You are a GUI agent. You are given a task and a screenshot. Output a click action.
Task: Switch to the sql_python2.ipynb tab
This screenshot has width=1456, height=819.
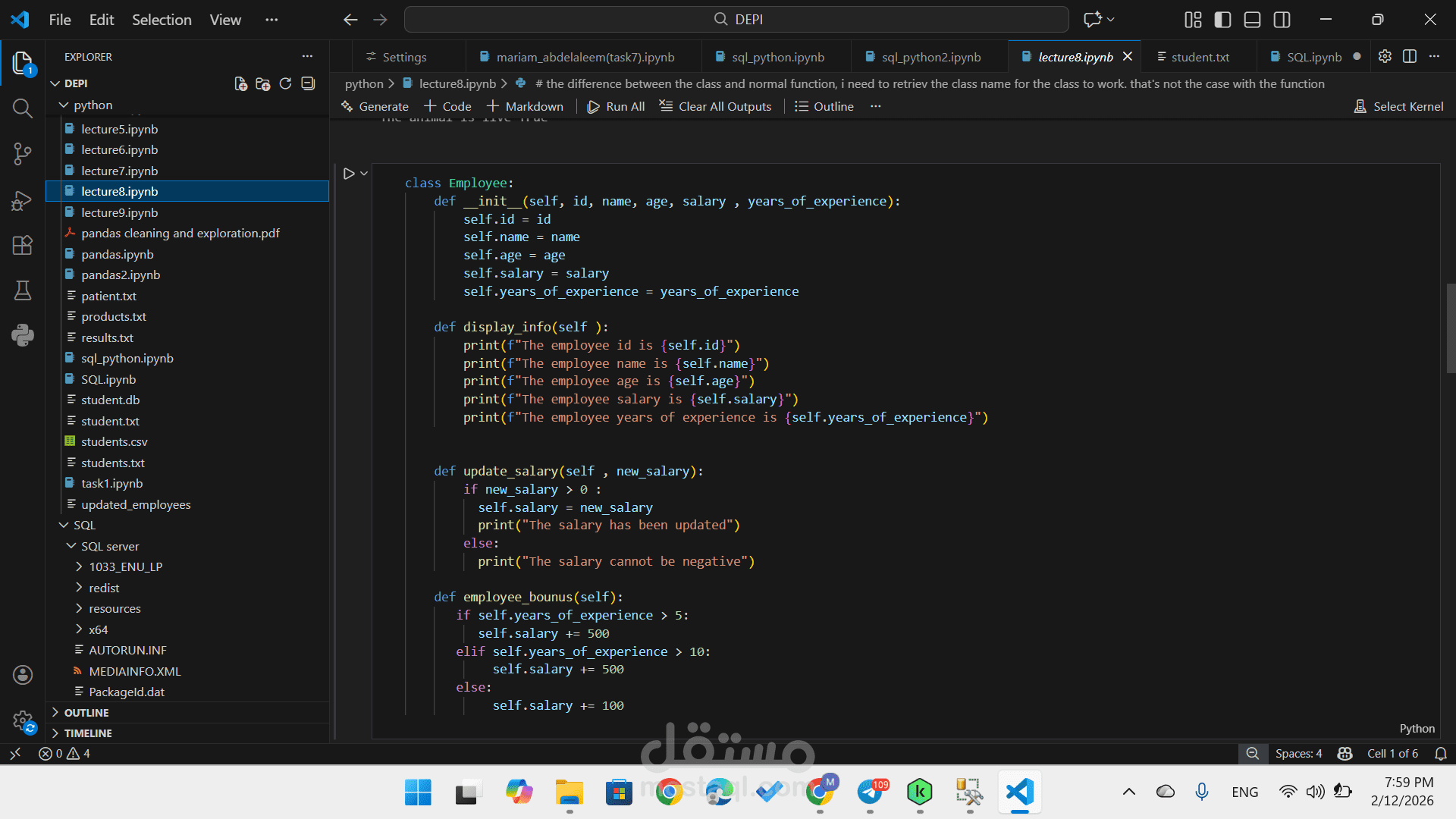930,57
